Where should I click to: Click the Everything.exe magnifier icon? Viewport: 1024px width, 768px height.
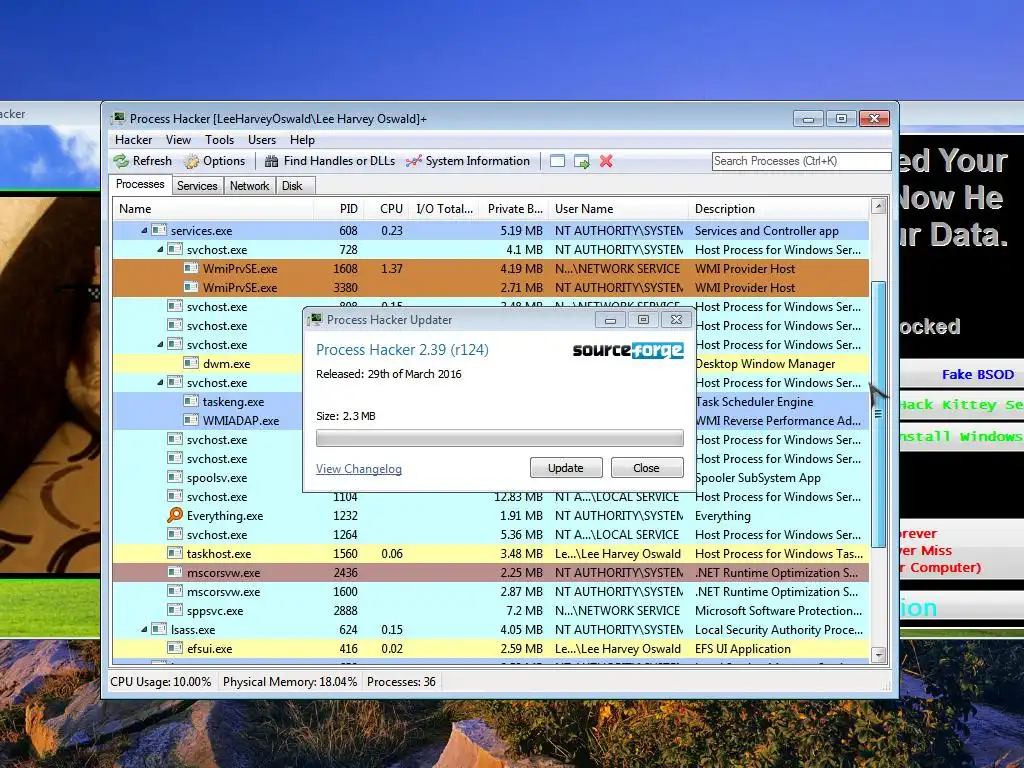[x=174, y=515]
